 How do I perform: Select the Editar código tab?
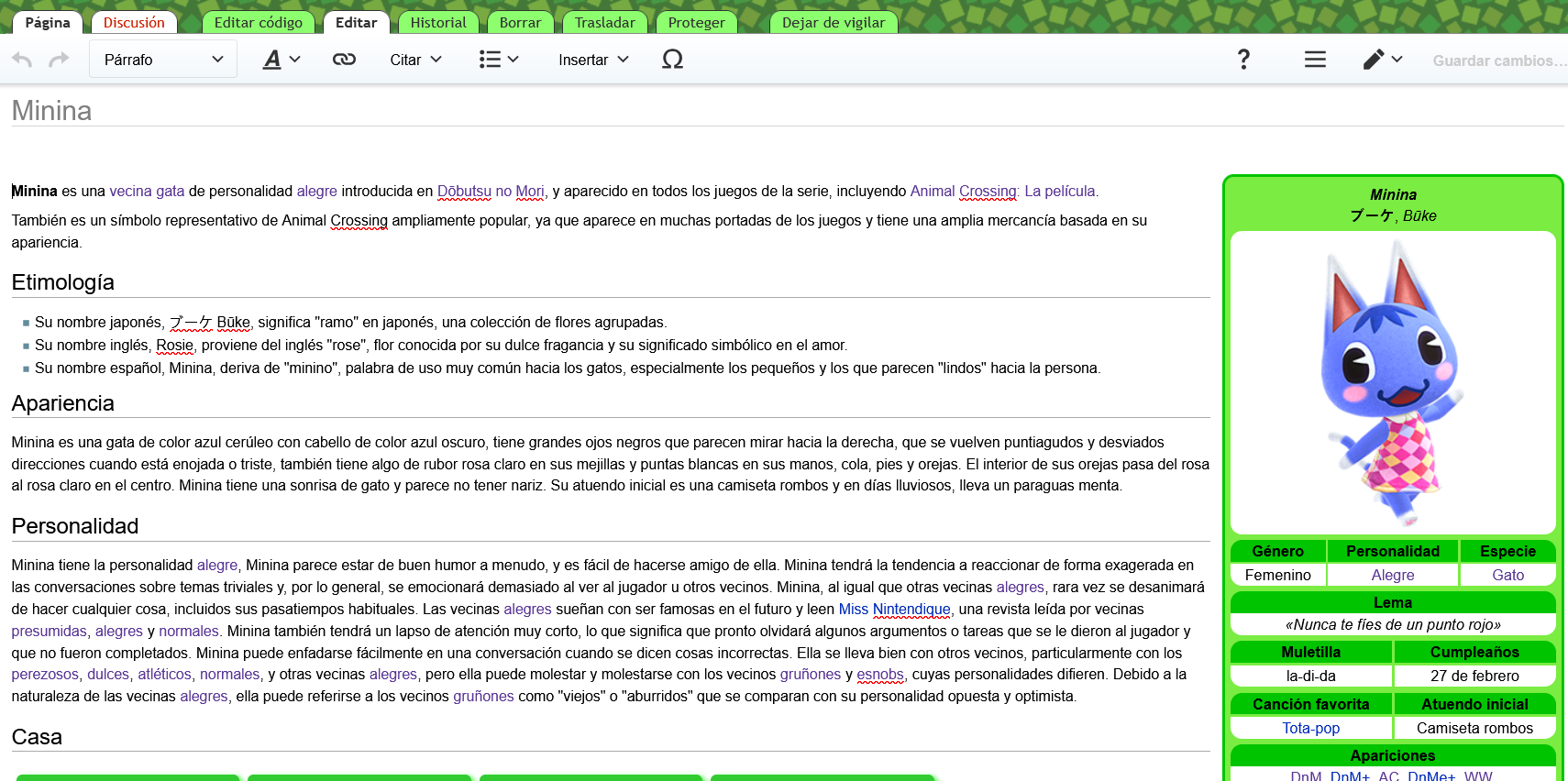[258, 22]
